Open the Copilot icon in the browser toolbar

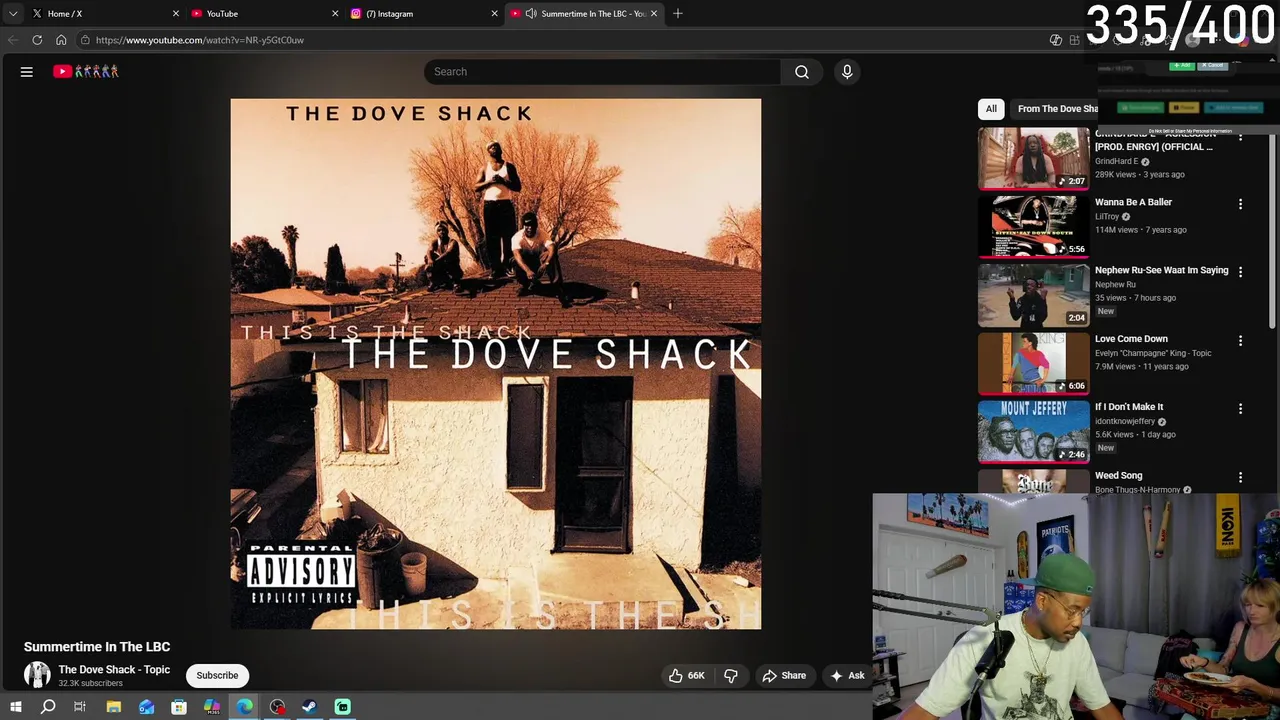pos(1056,40)
